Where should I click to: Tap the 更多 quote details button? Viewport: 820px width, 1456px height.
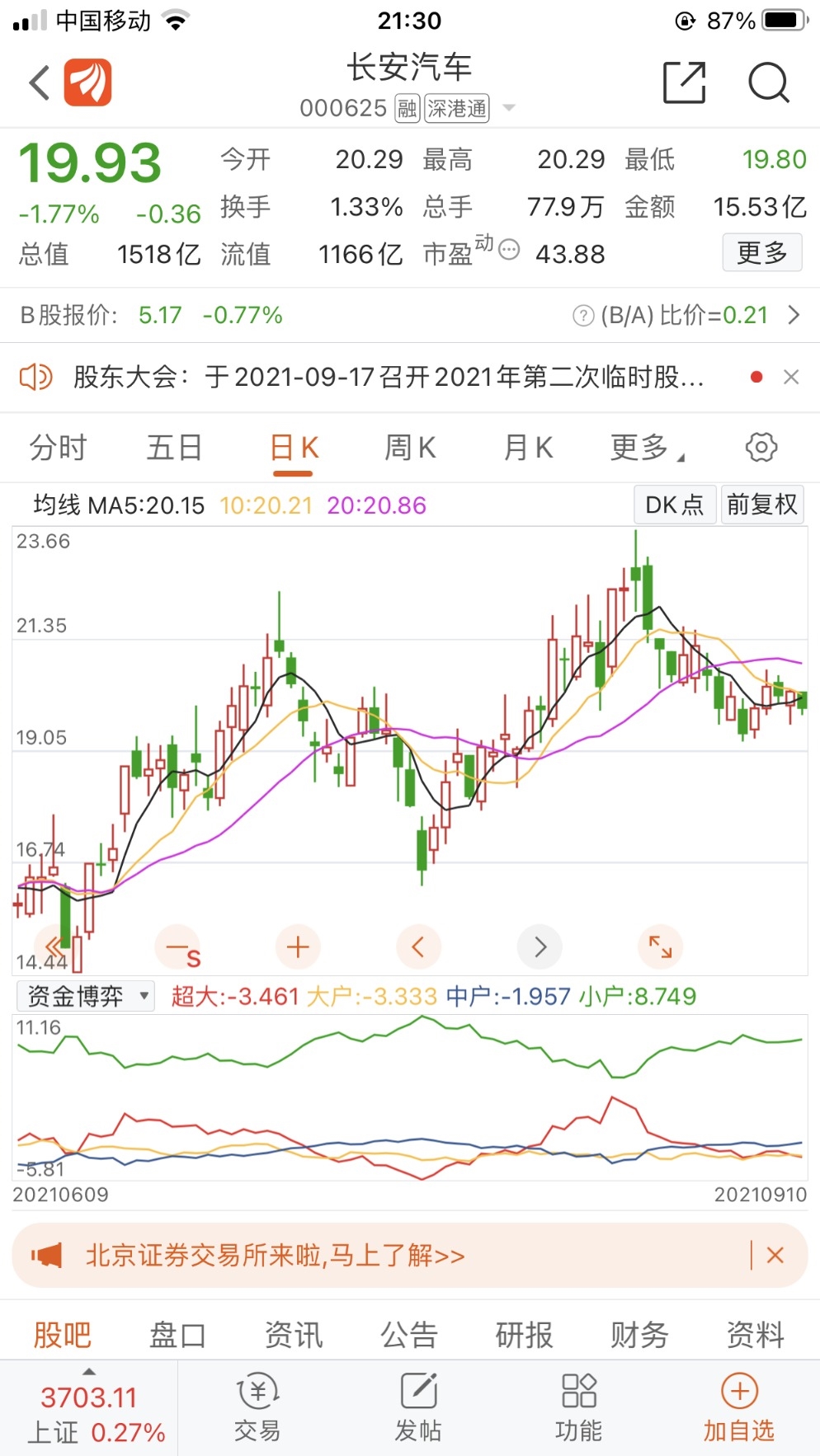pos(762,252)
